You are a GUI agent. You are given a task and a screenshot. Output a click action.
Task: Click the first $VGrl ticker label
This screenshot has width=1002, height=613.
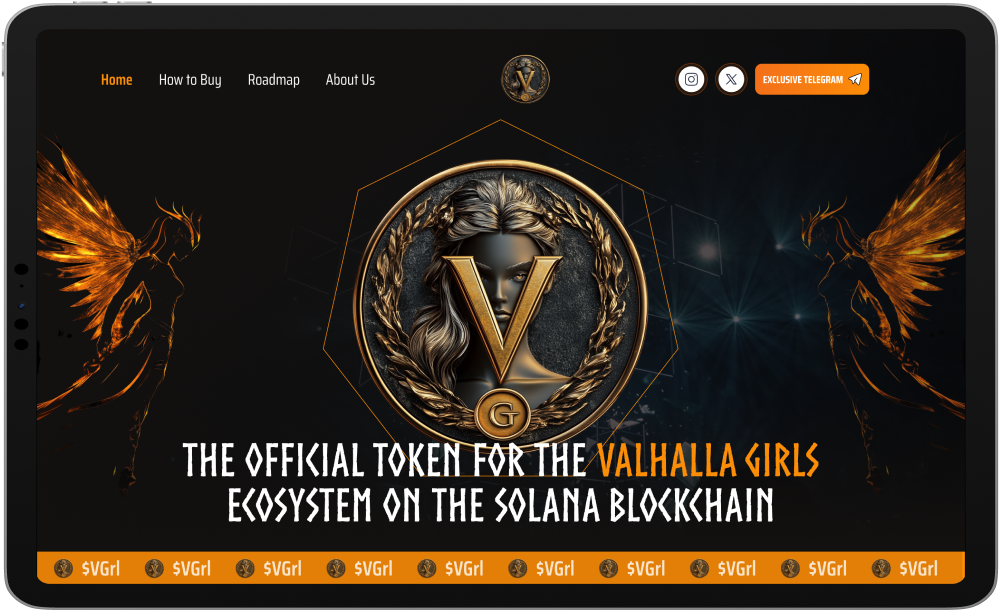point(101,568)
